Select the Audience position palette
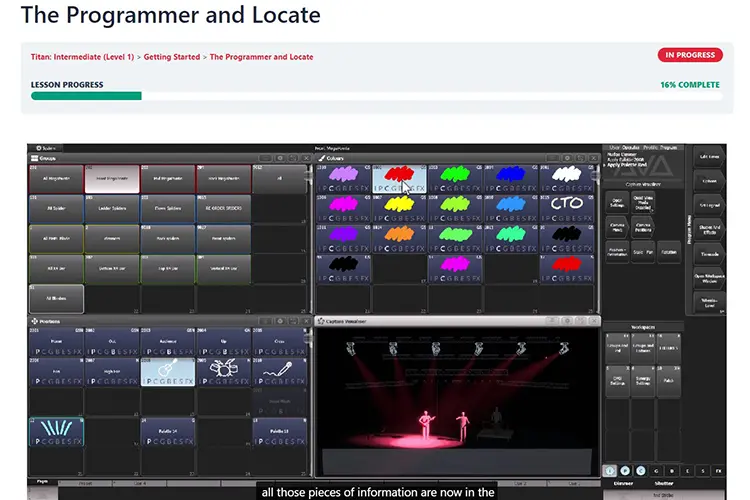 167,342
